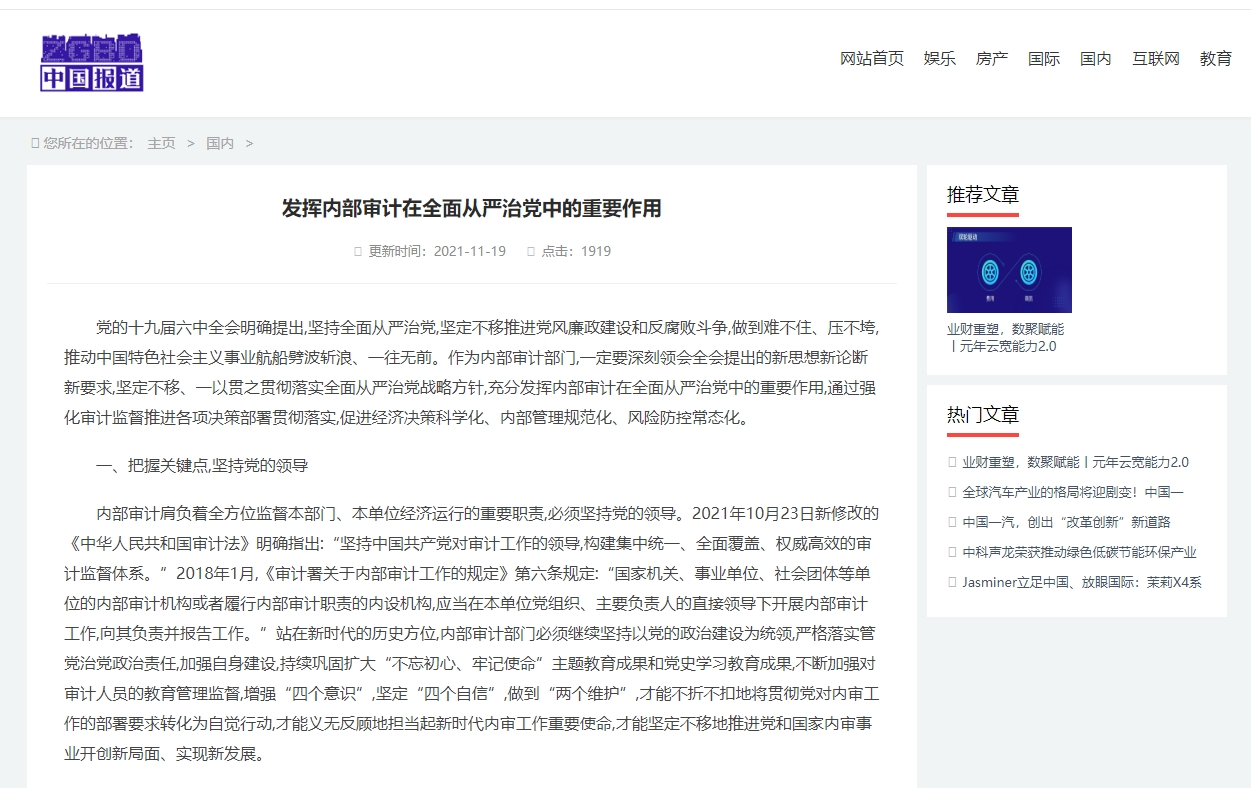This screenshot has width=1251, height=788.
Task: Open the 教育 navigation item
Action: (x=1215, y=59)
